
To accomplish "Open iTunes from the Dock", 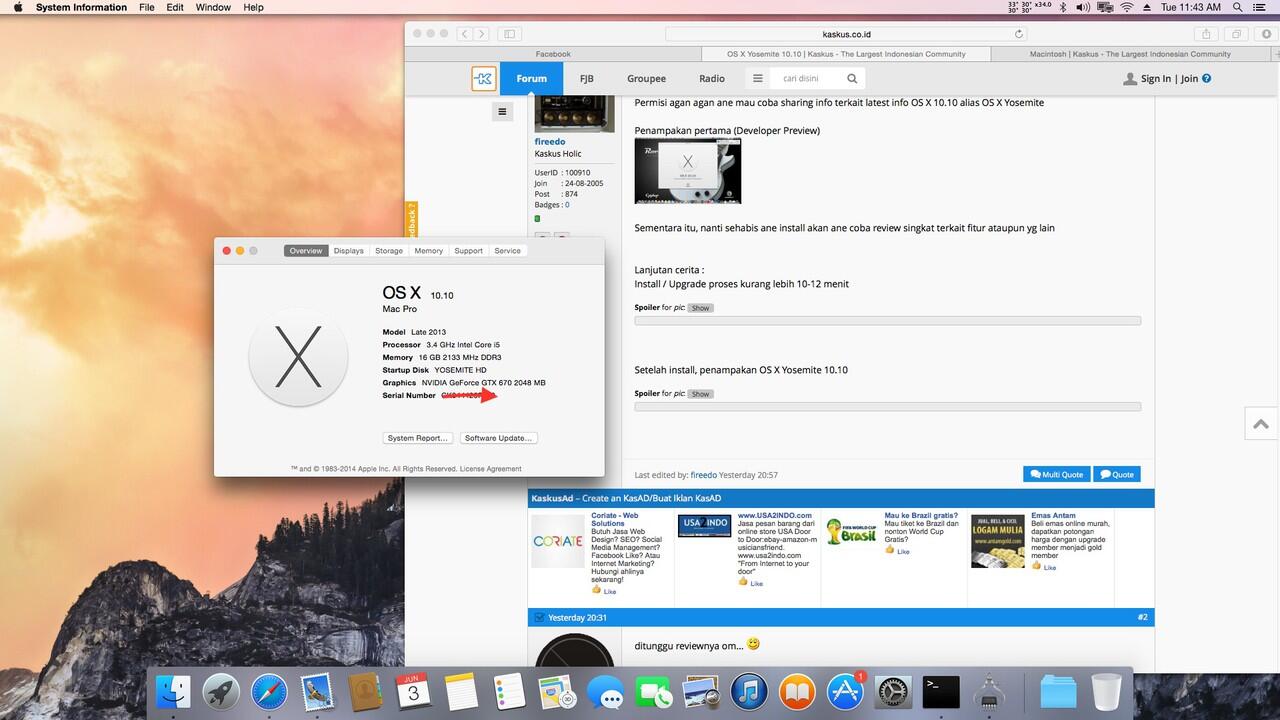I will point(749,692).
